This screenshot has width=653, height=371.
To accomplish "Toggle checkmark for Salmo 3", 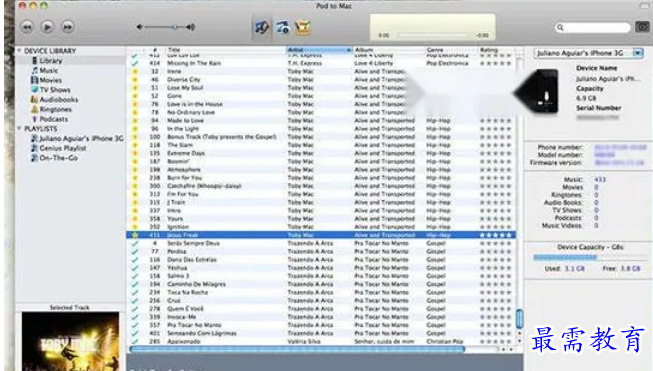I will (x=135, y=276).
